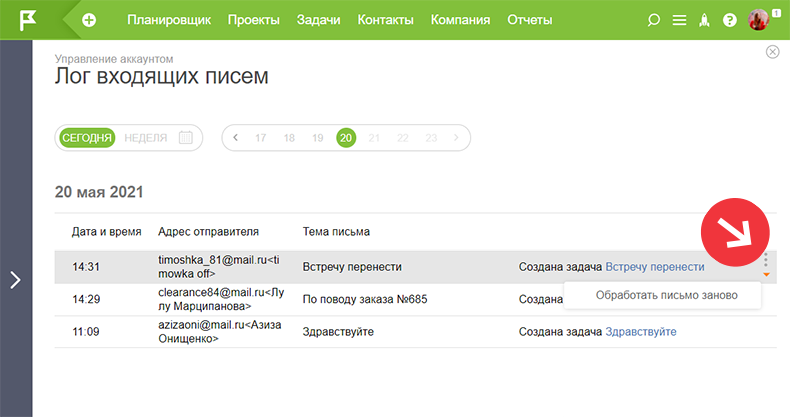The width and height of the screenshot is (790, 417).
Task: Switch filter to НЕДЕЛЯ
Action: click(146, 138)
